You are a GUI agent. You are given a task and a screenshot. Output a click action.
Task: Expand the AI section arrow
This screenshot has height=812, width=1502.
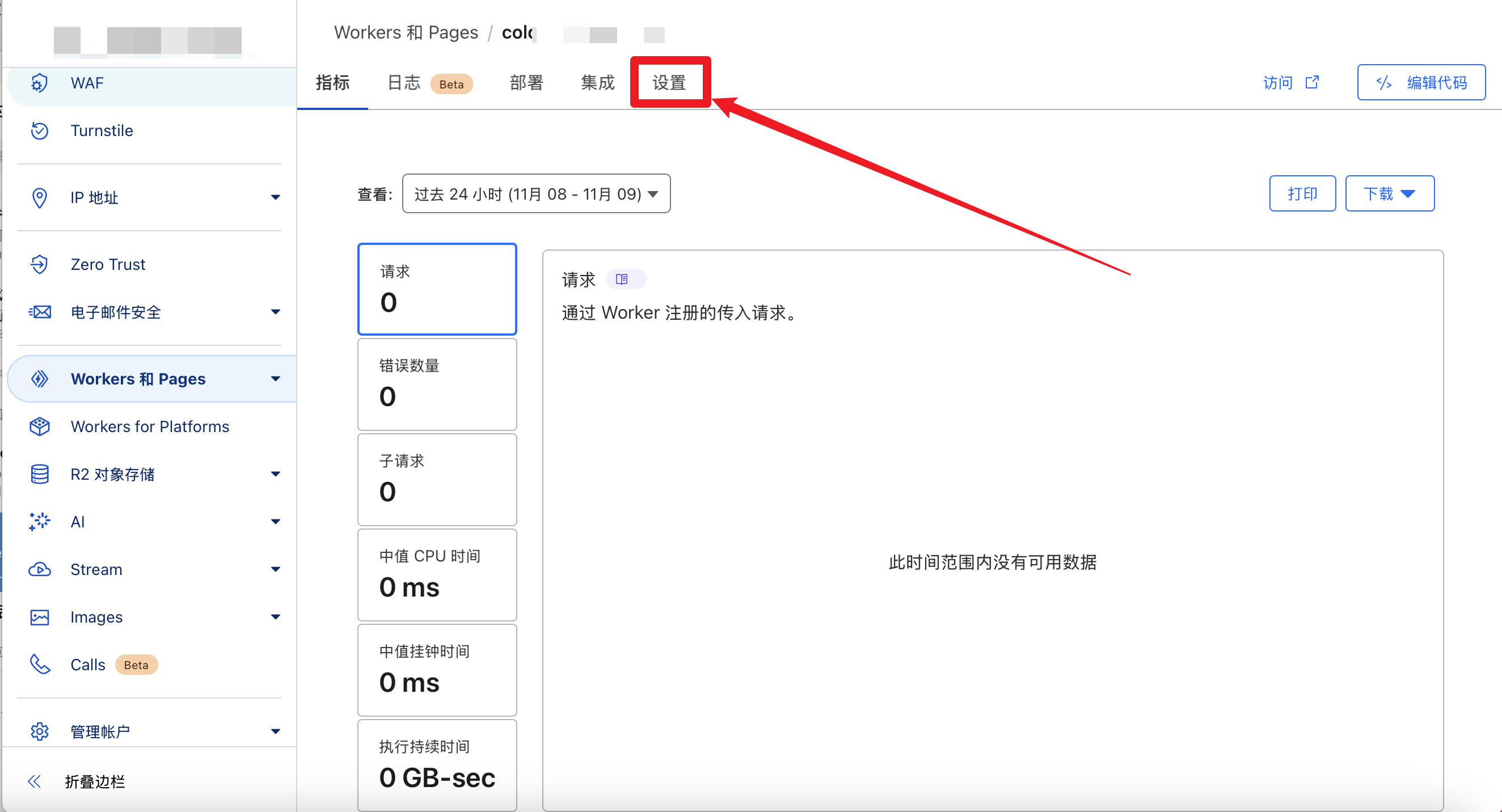tap(275, 522)
